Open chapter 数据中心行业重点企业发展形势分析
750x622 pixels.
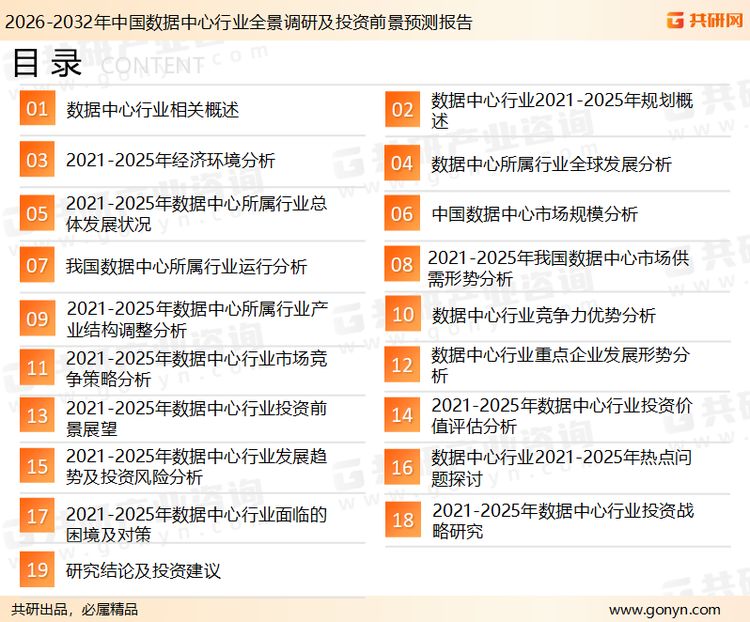click(560, 365)
